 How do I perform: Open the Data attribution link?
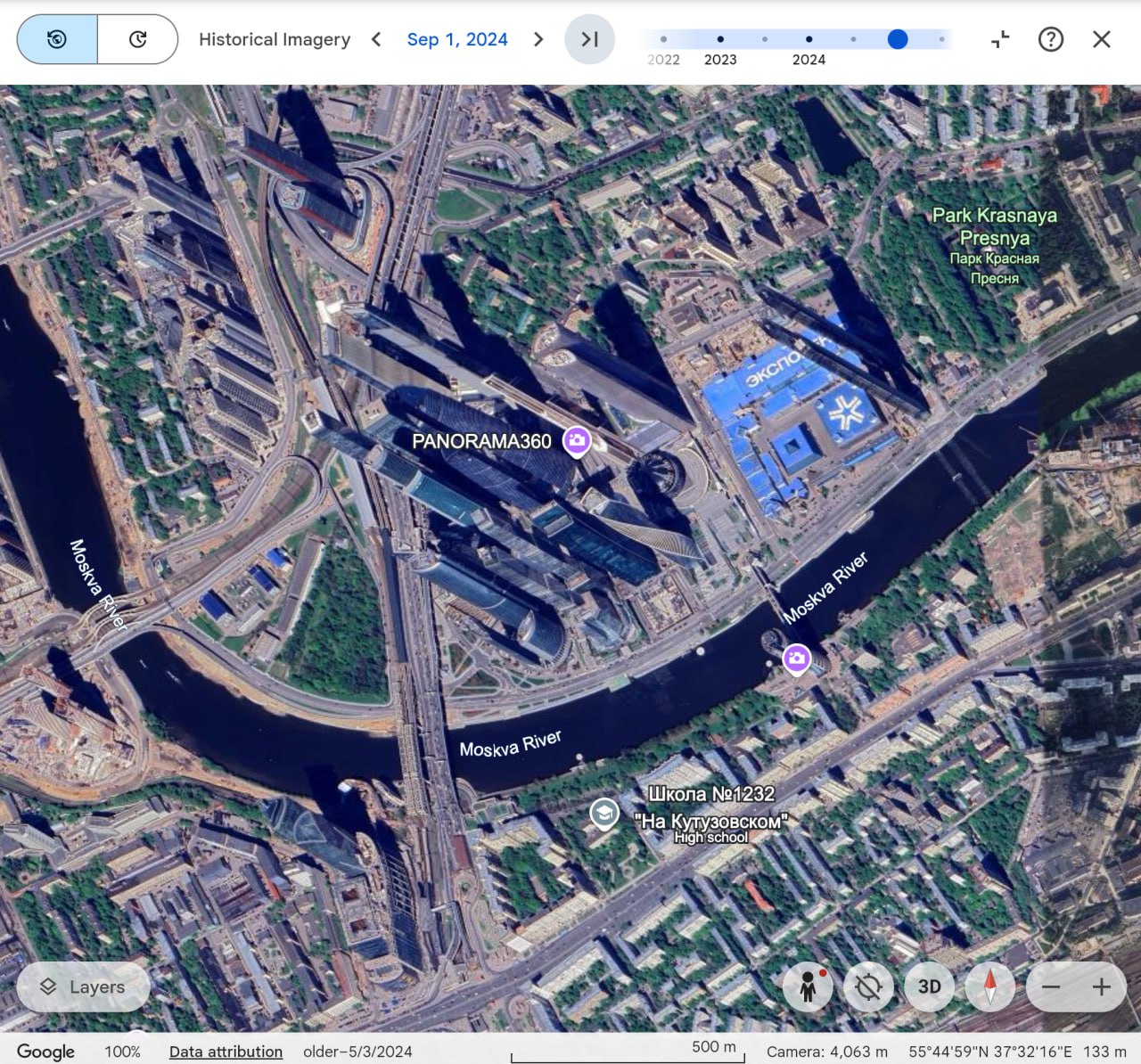226,1052
